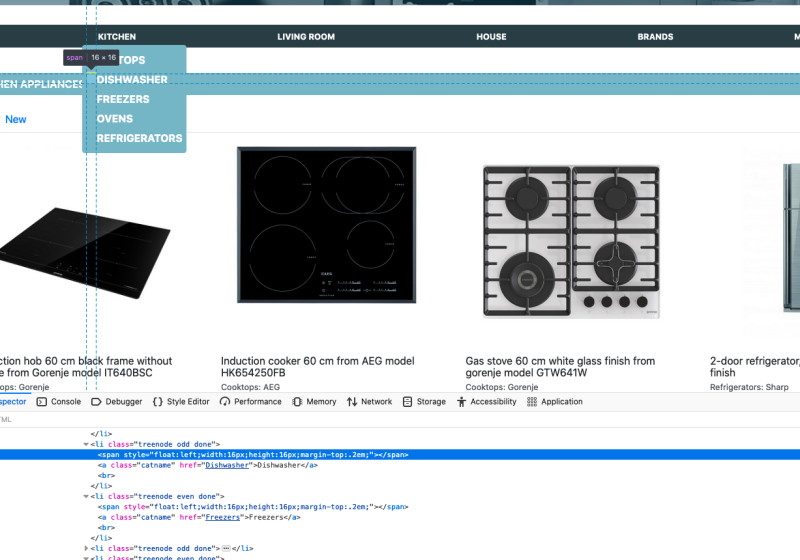Switch to the Performance tab
The height and width of the screenshot is (560, 800).
tap(251, 402)
